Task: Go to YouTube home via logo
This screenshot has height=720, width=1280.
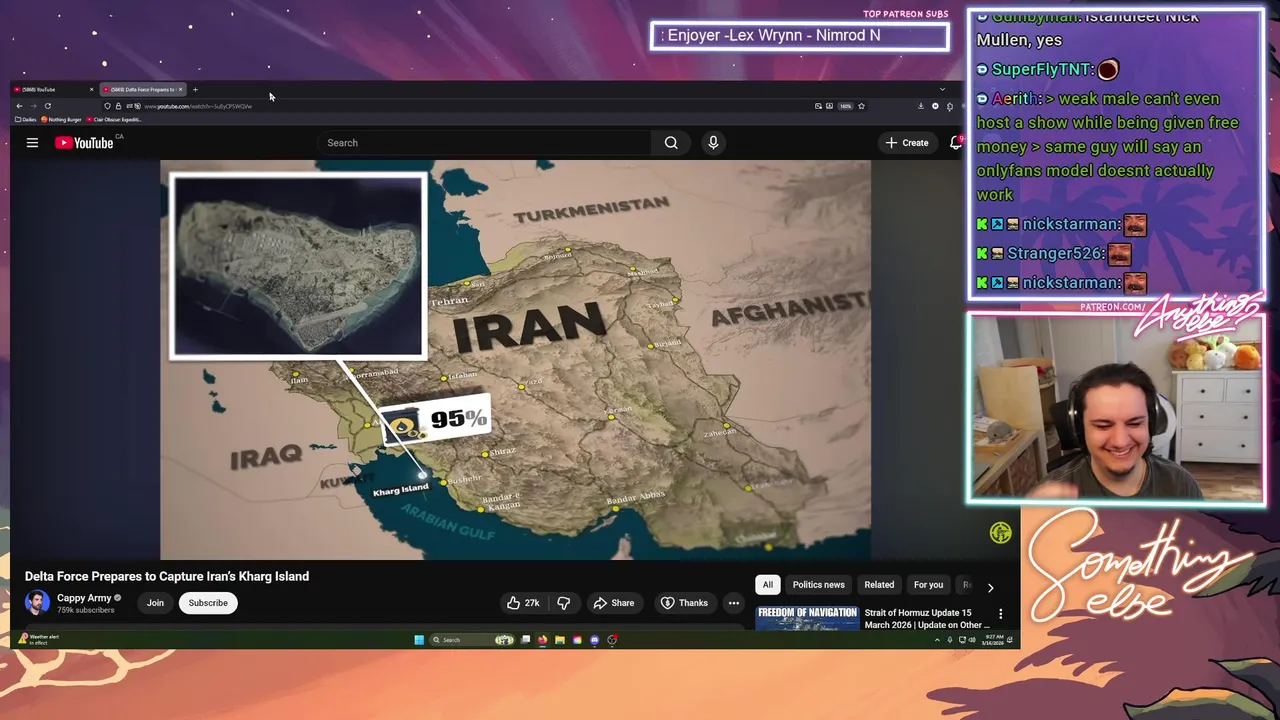Action: click(x=84, y=143)
